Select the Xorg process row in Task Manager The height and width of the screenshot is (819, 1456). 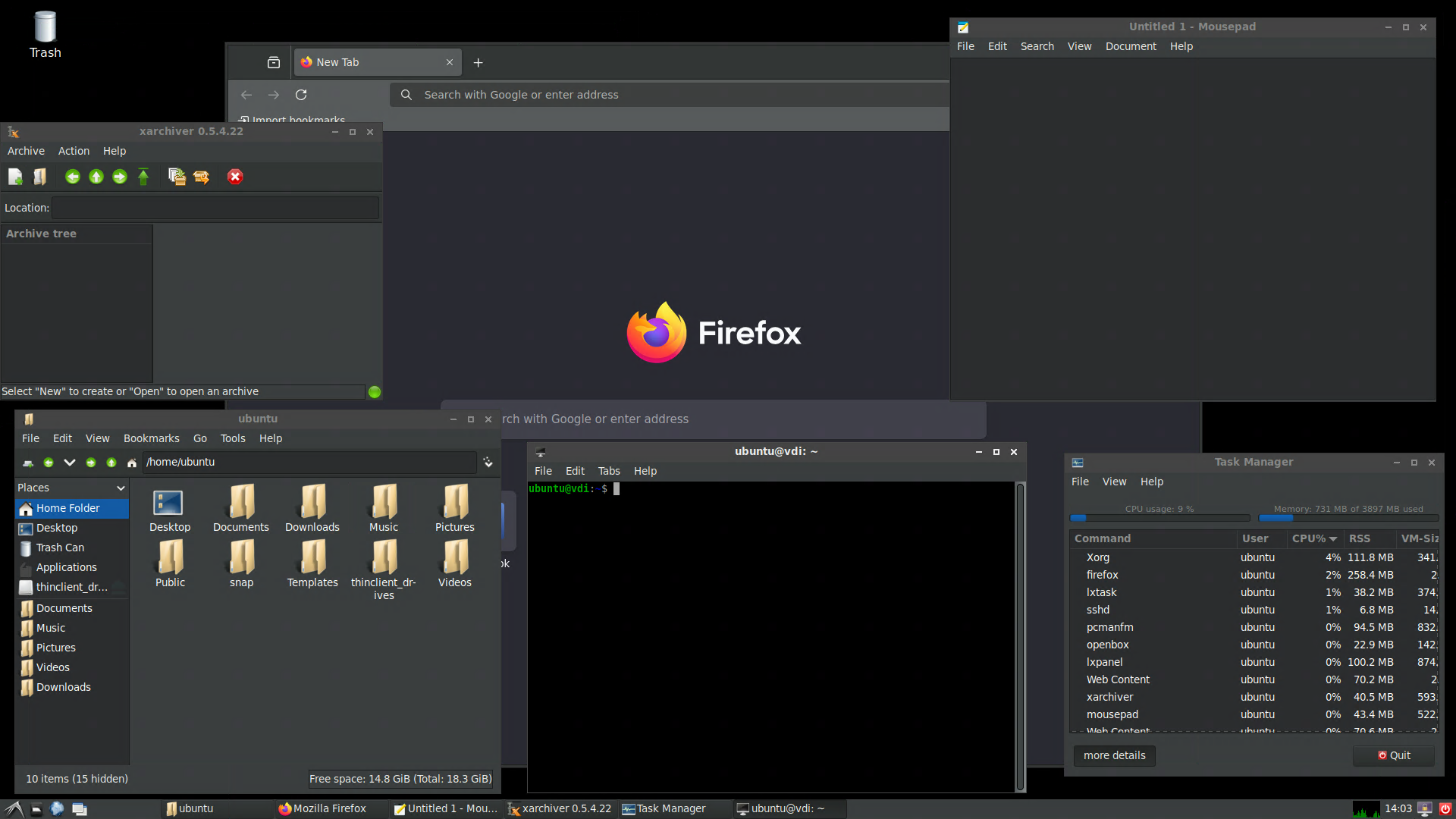[x=1254, y=557]
